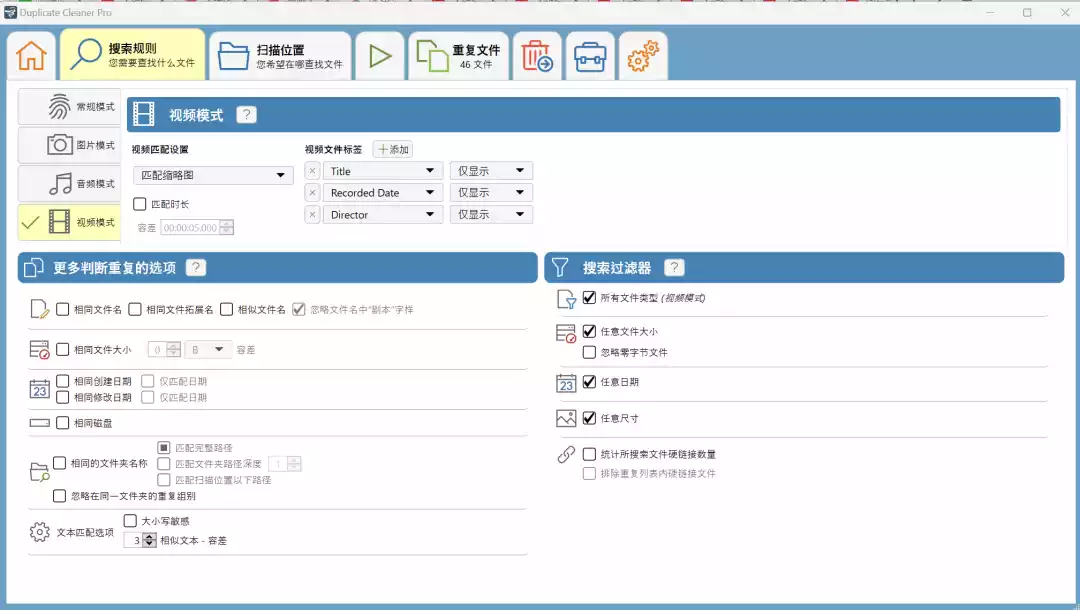Select camera 图片模式 mode
This screenshot has height=610, width=1080.
pos(69,145)
